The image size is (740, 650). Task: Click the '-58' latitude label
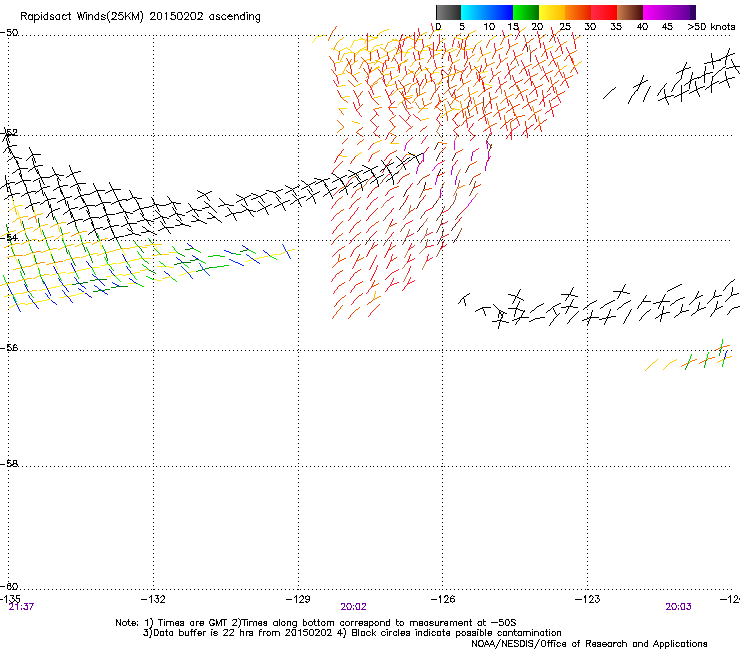[x=9, y=464]
